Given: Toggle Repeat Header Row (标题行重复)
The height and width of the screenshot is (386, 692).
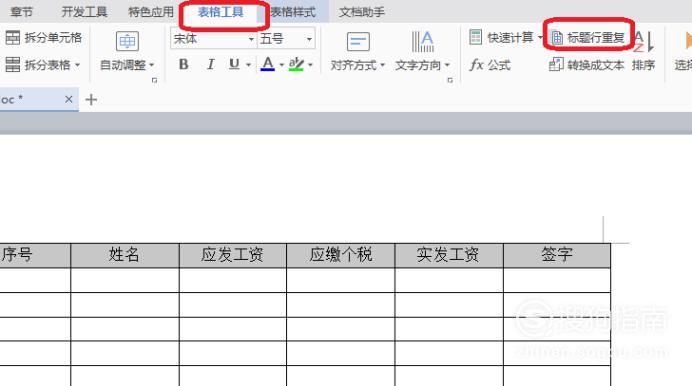Looking at the screenshot, I should pyautogui.click(x=588, y=38).
